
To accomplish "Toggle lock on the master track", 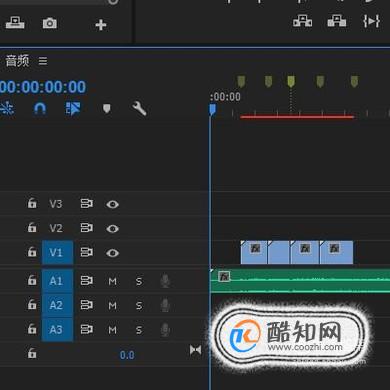I will tap(32, 353).
